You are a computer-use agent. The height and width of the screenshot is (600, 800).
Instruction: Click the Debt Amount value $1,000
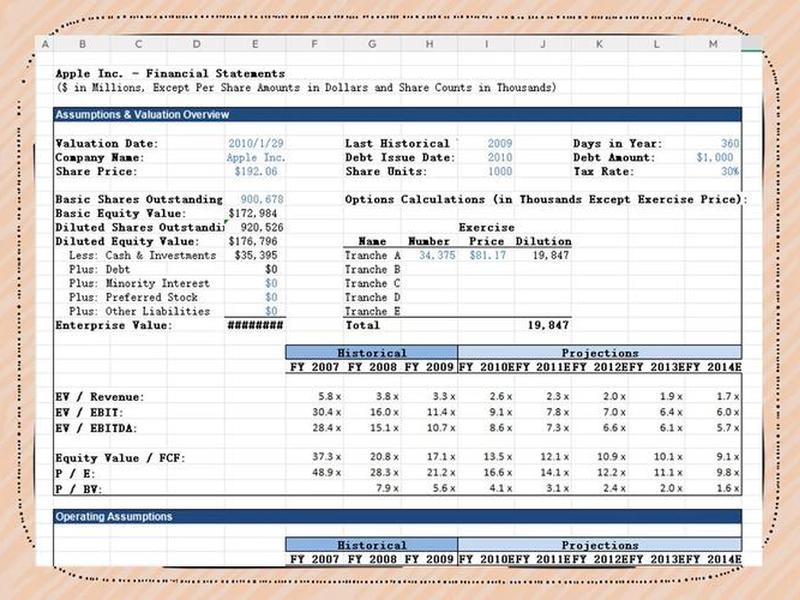[x=714, y=158]
